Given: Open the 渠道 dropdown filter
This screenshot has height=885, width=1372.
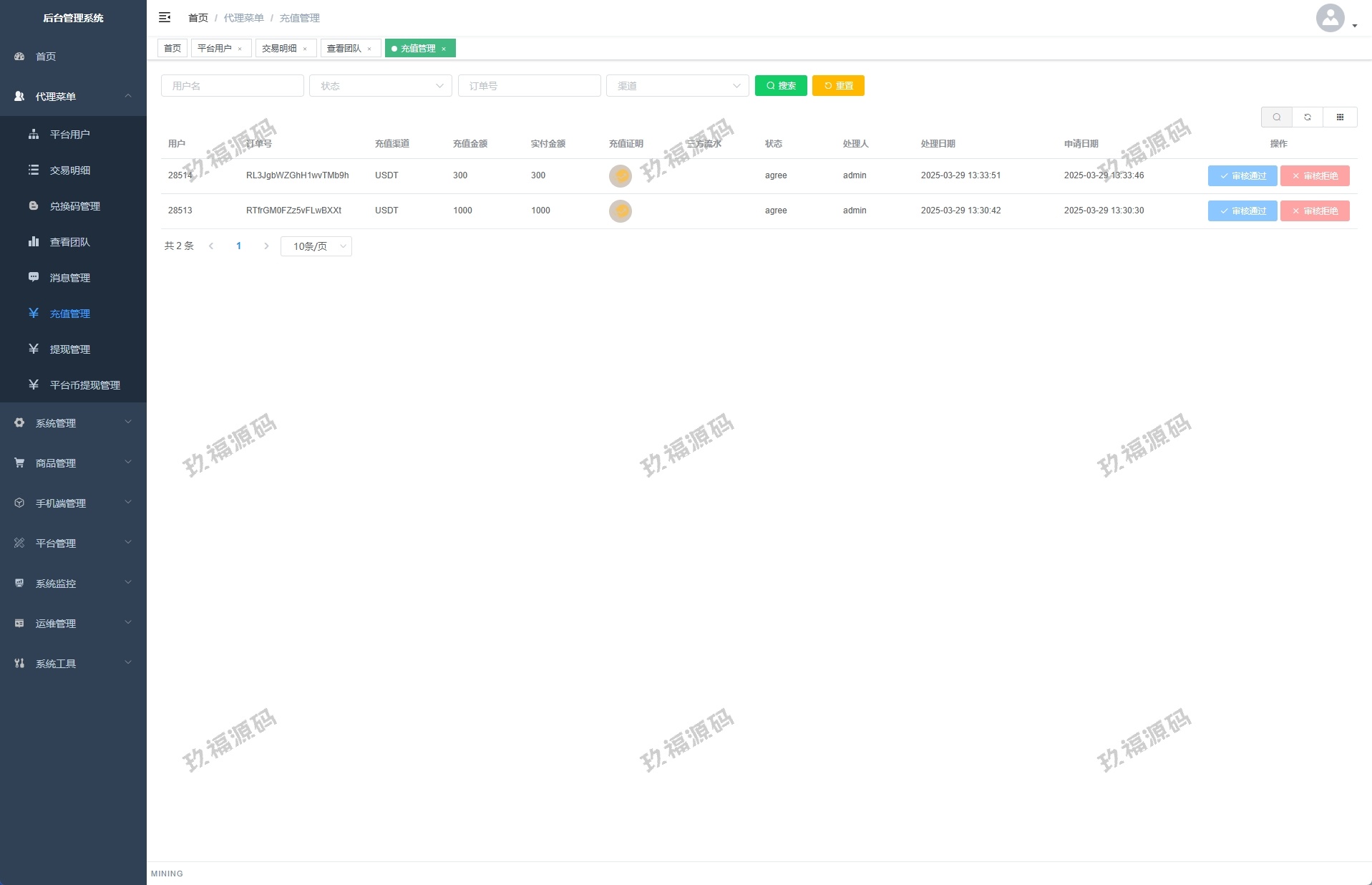Looking at the screenshot, I should tap(677, 86).
